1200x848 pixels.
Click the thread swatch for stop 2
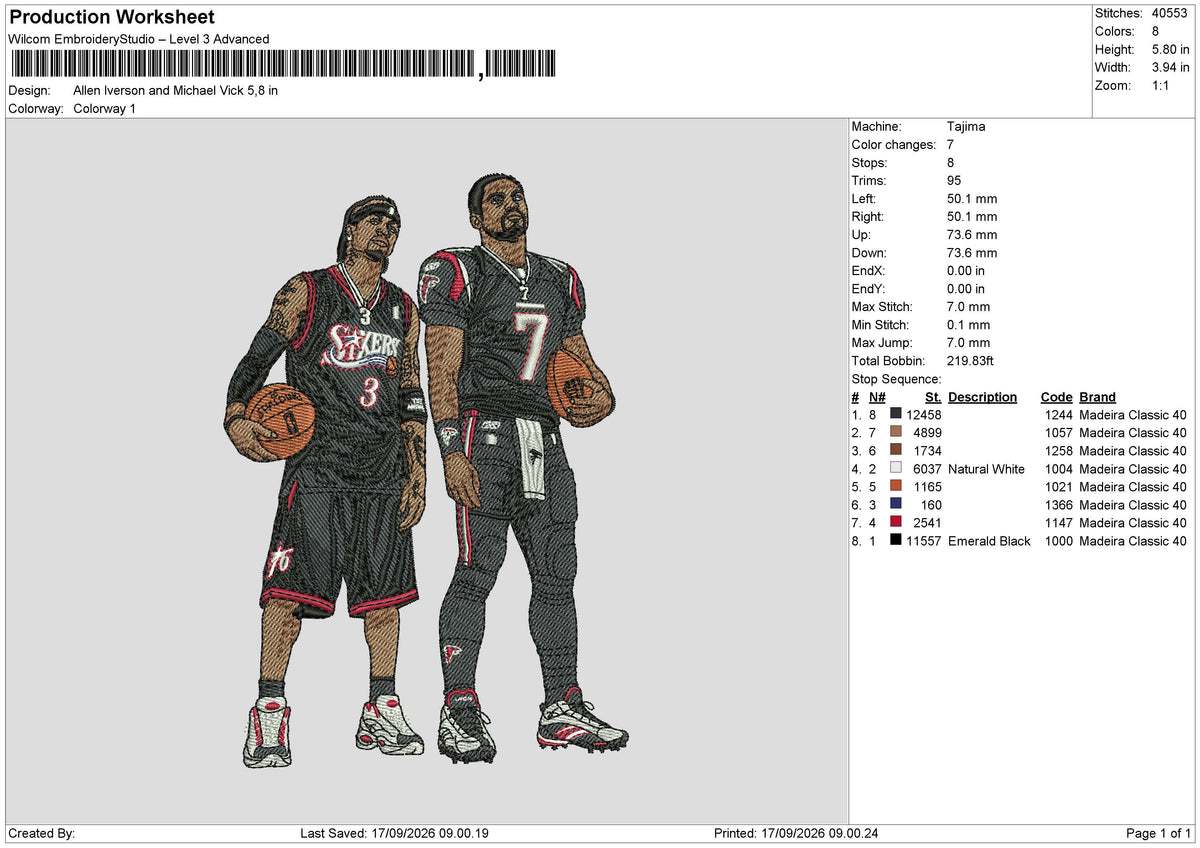pyautogui.click(x=896, y=432)
